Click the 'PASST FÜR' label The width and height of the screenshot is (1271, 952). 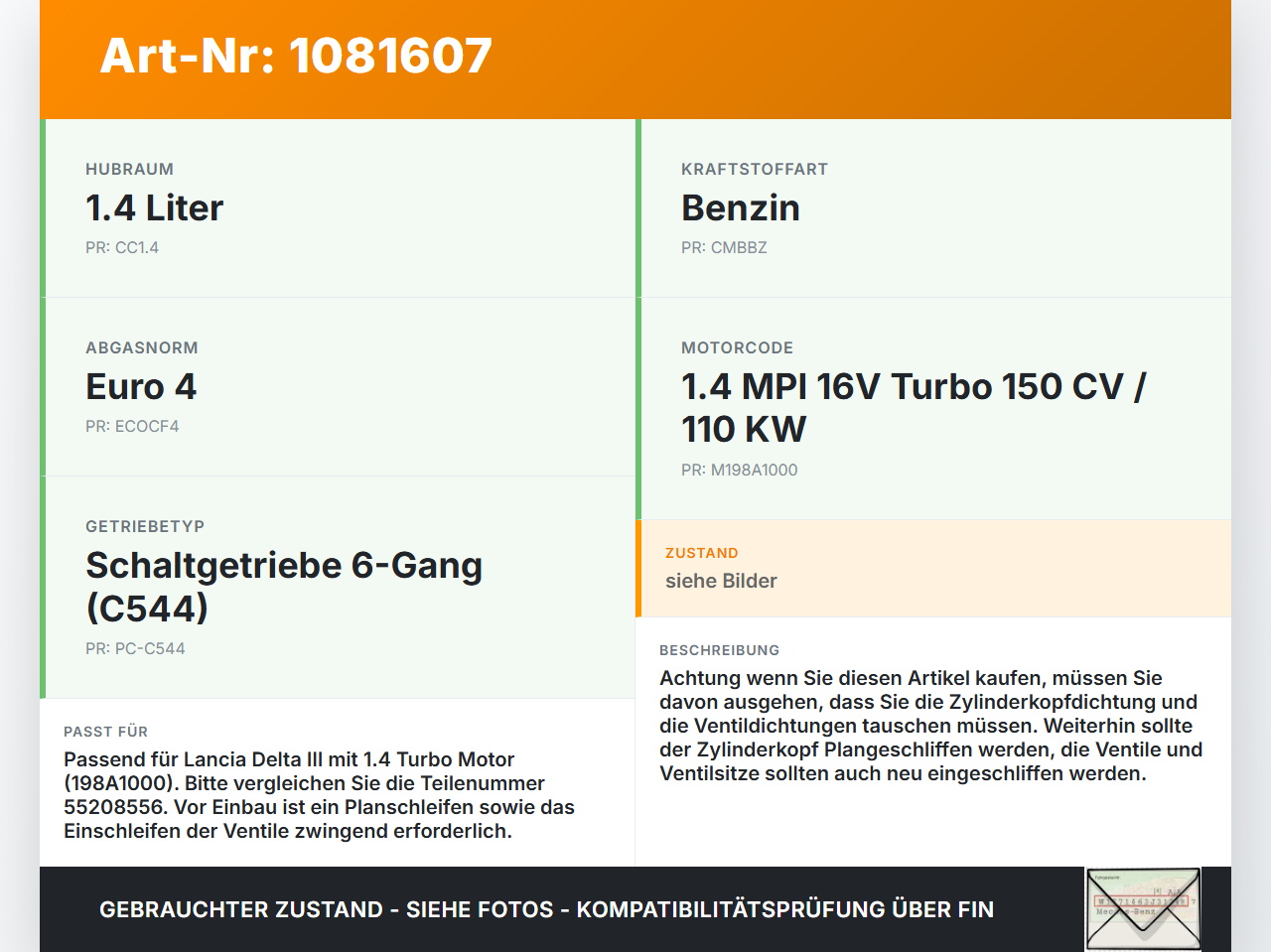coord(106,732)
